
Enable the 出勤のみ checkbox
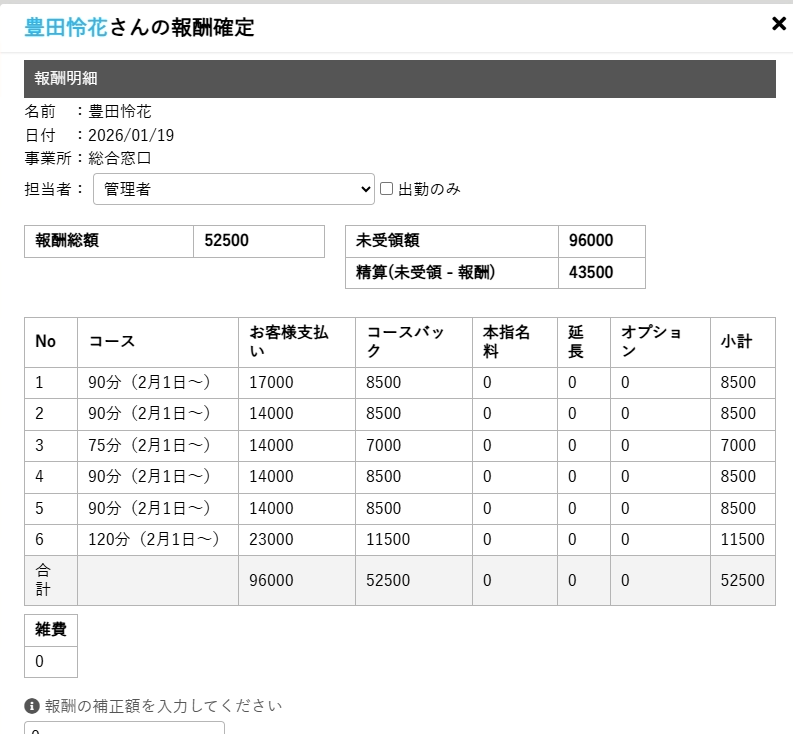point(387,188)
